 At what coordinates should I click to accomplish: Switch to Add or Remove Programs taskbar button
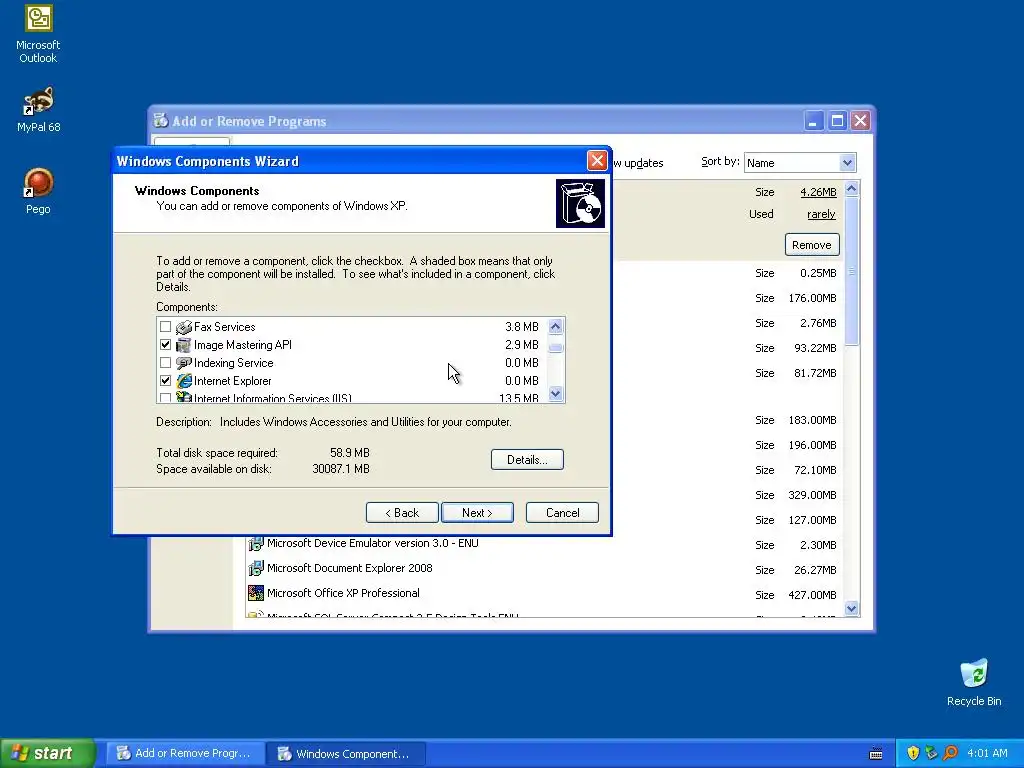click(x=185, y=753)
